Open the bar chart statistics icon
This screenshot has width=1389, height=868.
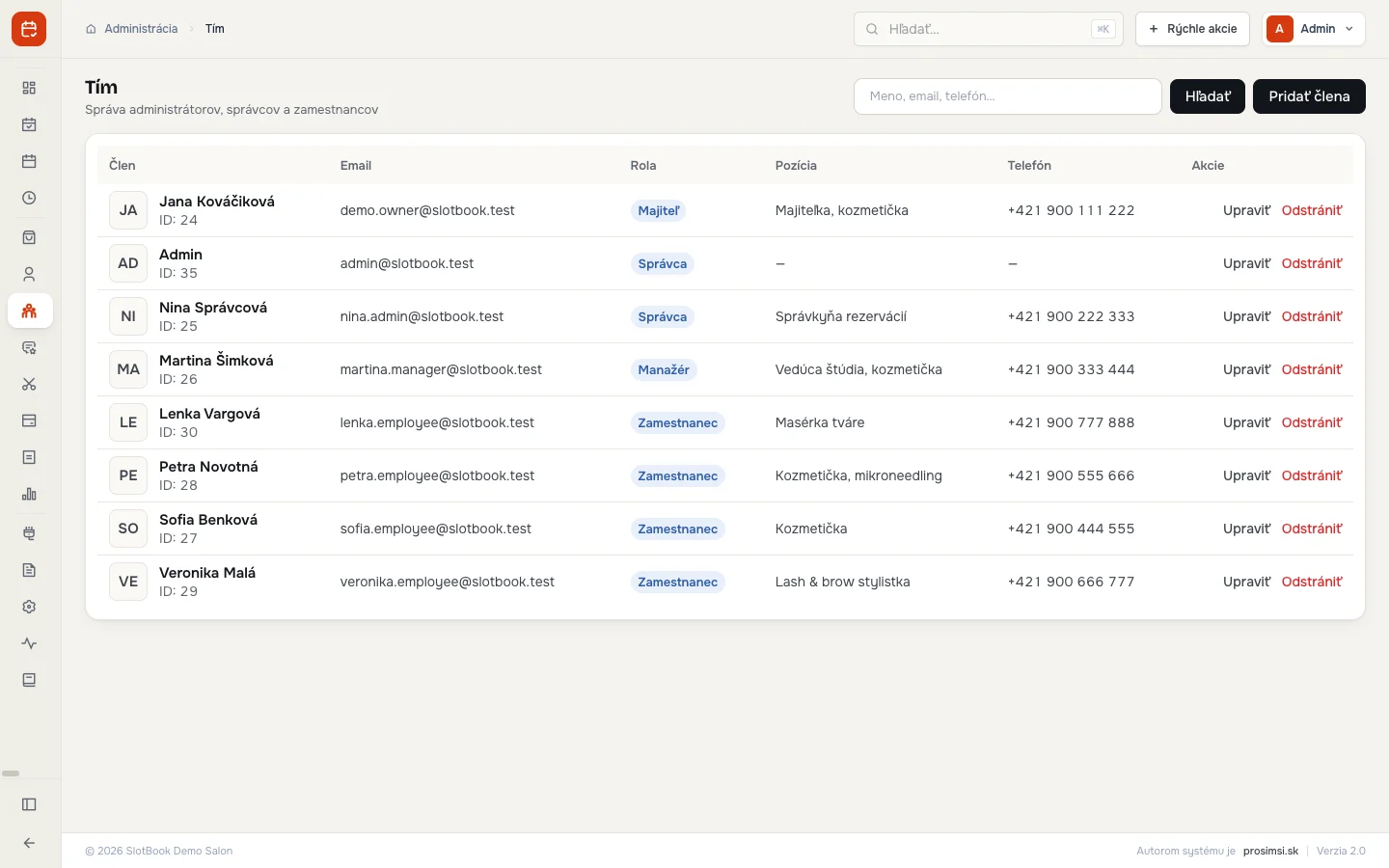tap(29, 494)
